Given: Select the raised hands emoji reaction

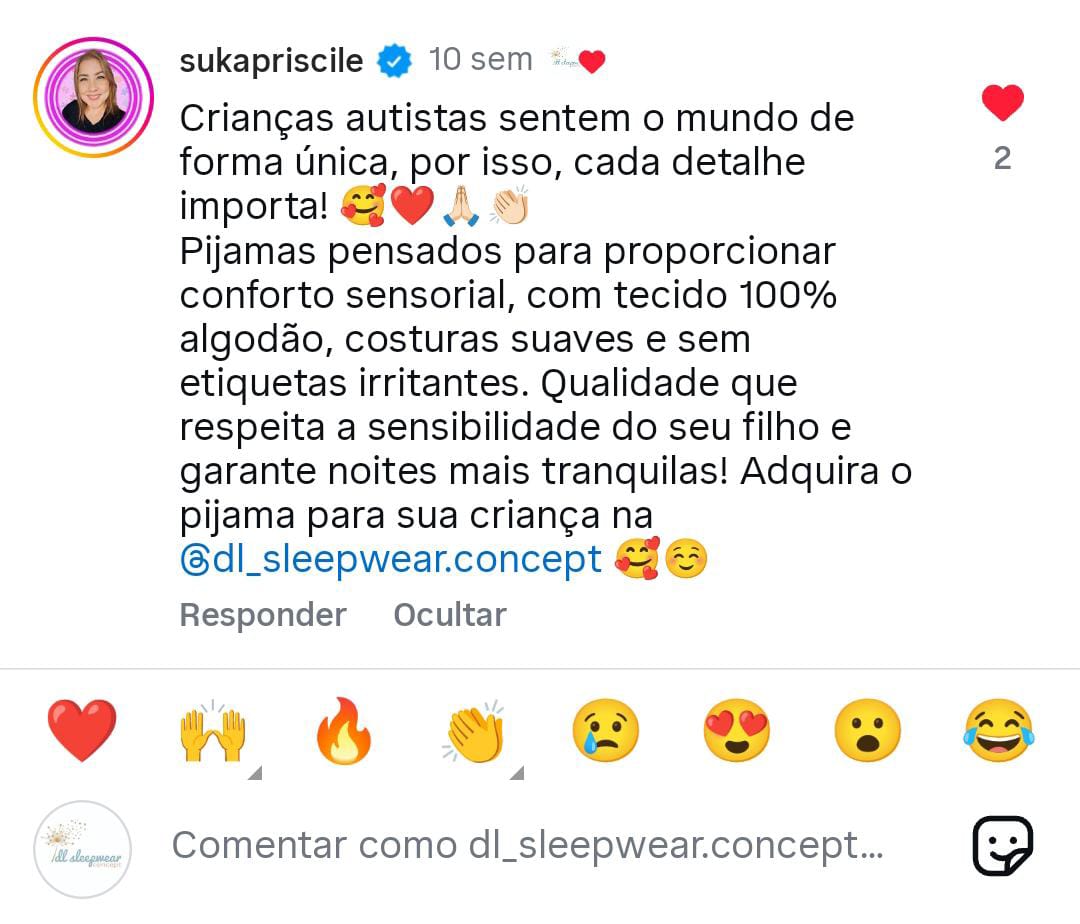Looking at the screenshot, I should 213,730.
